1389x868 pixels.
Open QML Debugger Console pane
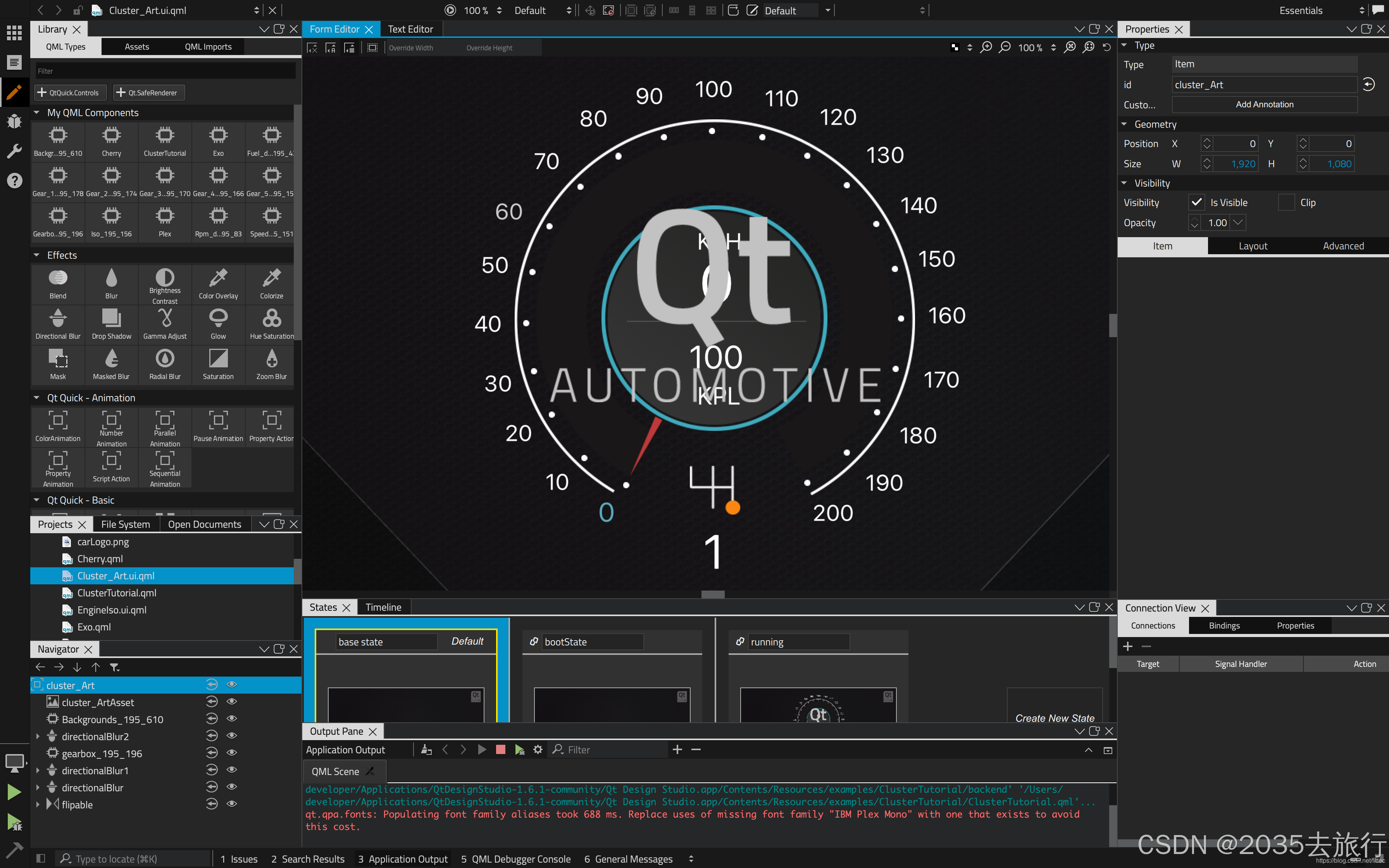coord(515,859)
